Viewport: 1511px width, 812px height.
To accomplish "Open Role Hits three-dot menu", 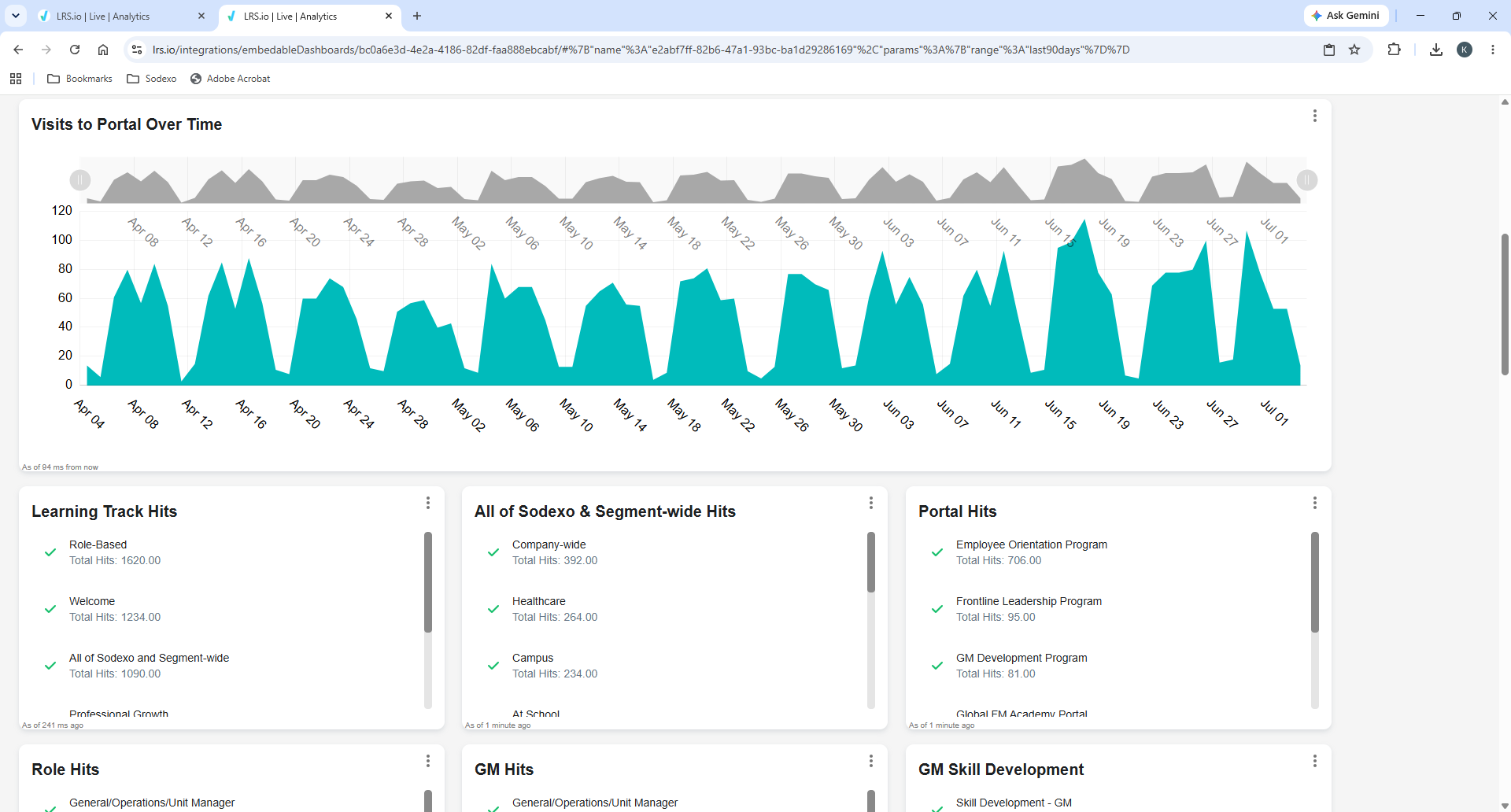I will [427, 761].
